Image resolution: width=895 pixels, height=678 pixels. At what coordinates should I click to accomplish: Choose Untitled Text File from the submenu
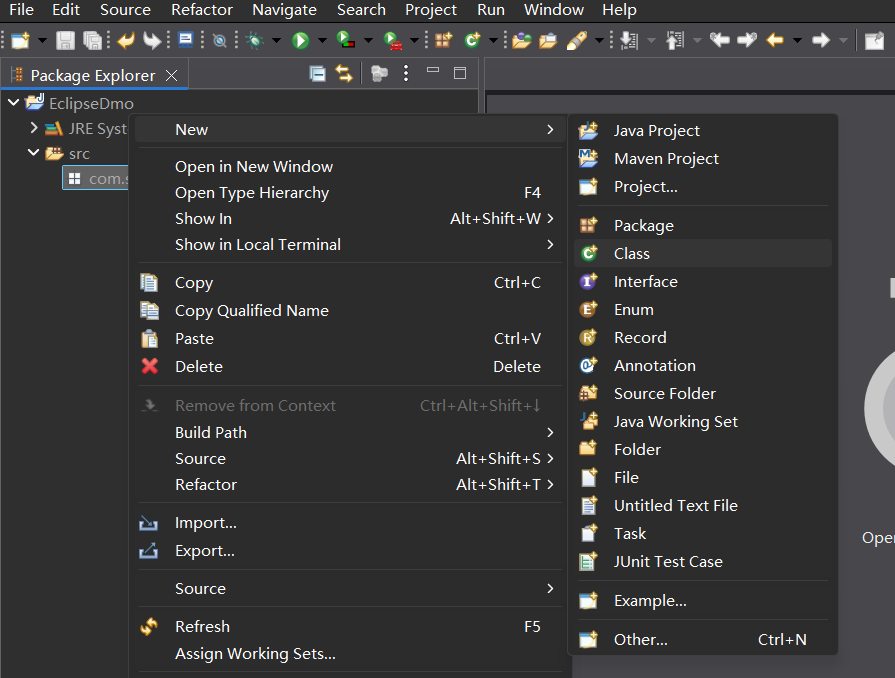(x=703, y=506)
